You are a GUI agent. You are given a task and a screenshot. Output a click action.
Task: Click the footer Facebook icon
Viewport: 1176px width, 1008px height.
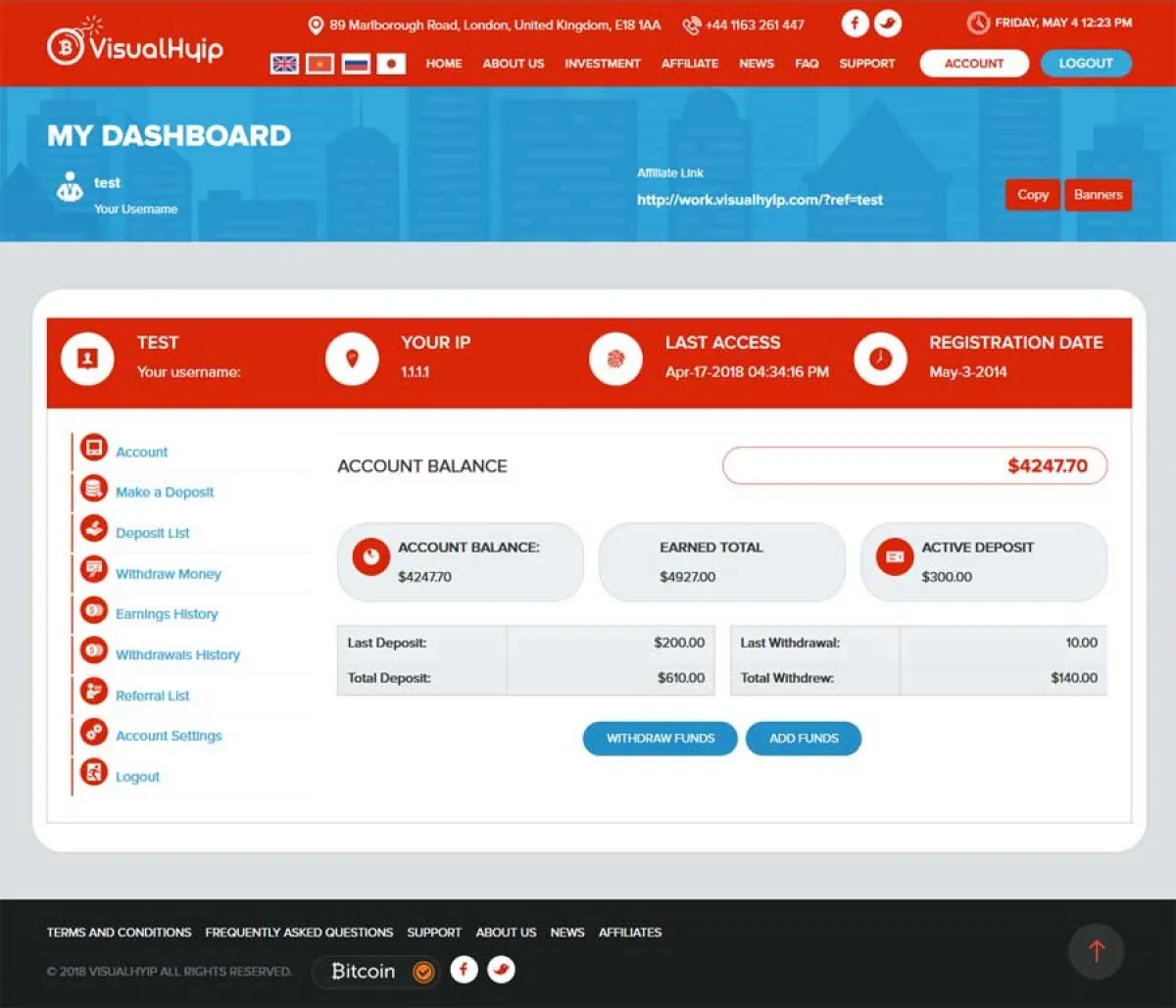click(x=464, y=970)
